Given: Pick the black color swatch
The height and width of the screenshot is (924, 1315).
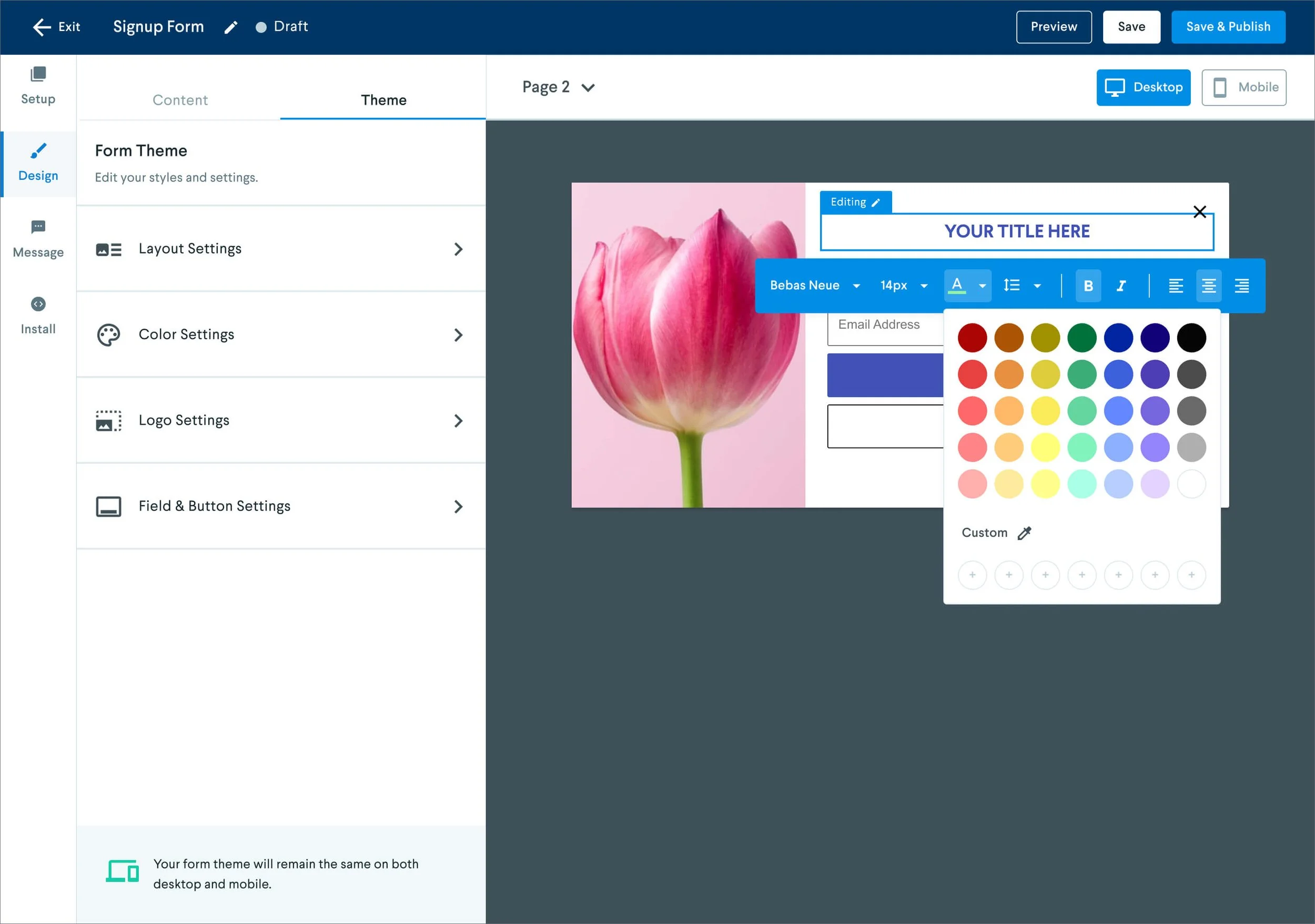Looking at the screenshot, I should tap(1191, 338).
